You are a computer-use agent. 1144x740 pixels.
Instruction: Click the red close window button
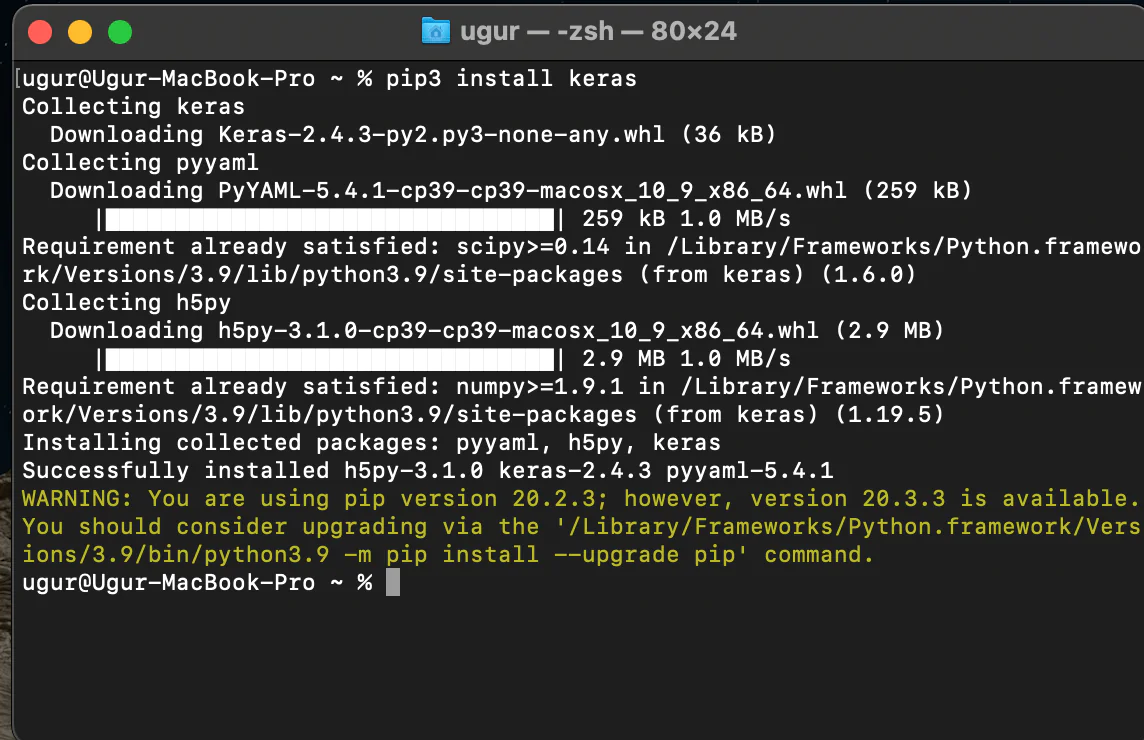click(x=40, y=32)
